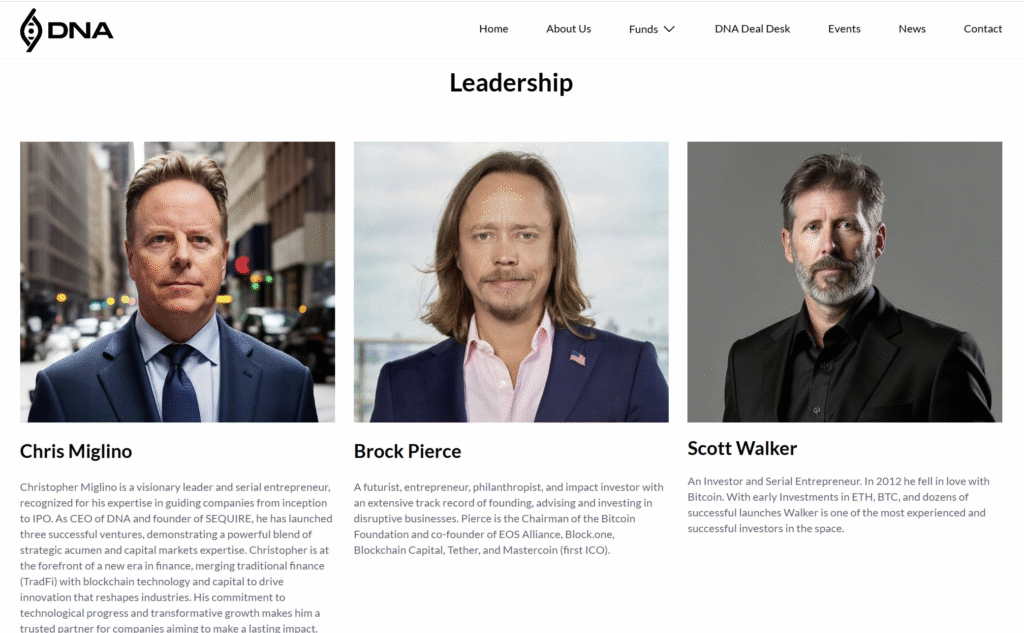This screenshot has height=633, width=1024.
Task: Go to the Home page
Action: tap(493, 29)
